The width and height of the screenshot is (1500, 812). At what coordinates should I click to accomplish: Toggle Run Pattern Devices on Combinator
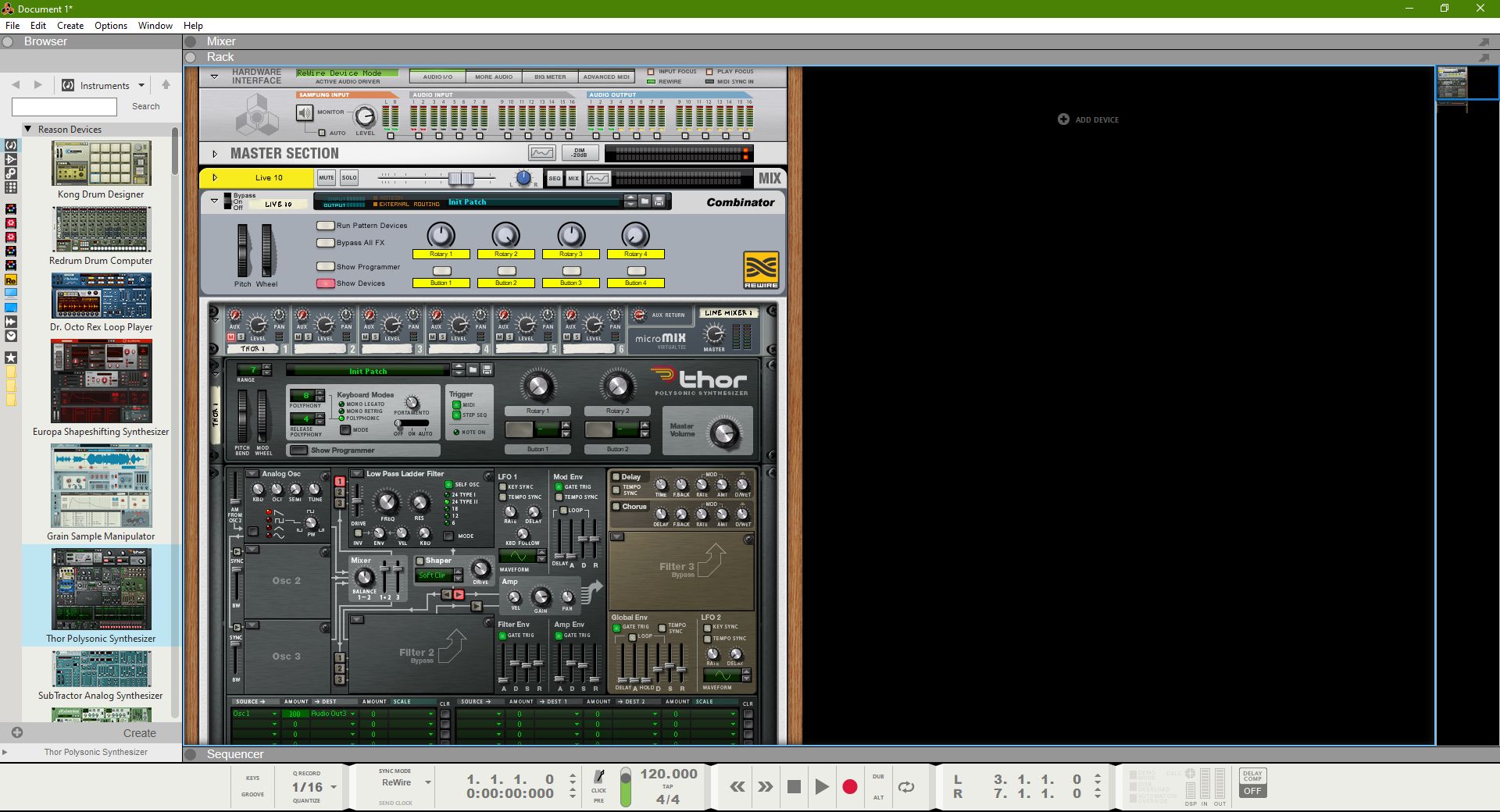[x=325, y=226]
